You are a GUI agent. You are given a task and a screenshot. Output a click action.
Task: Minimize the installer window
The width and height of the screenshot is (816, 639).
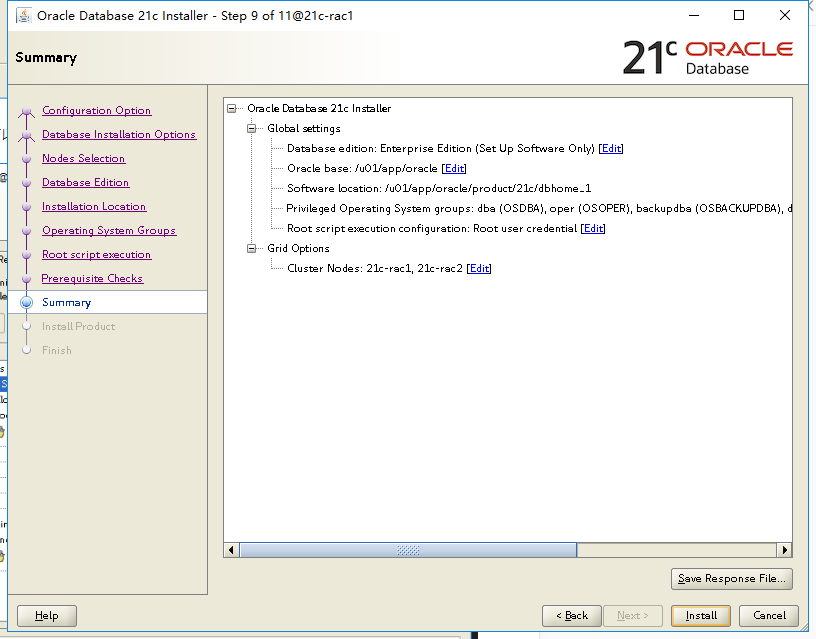[694, 15]
